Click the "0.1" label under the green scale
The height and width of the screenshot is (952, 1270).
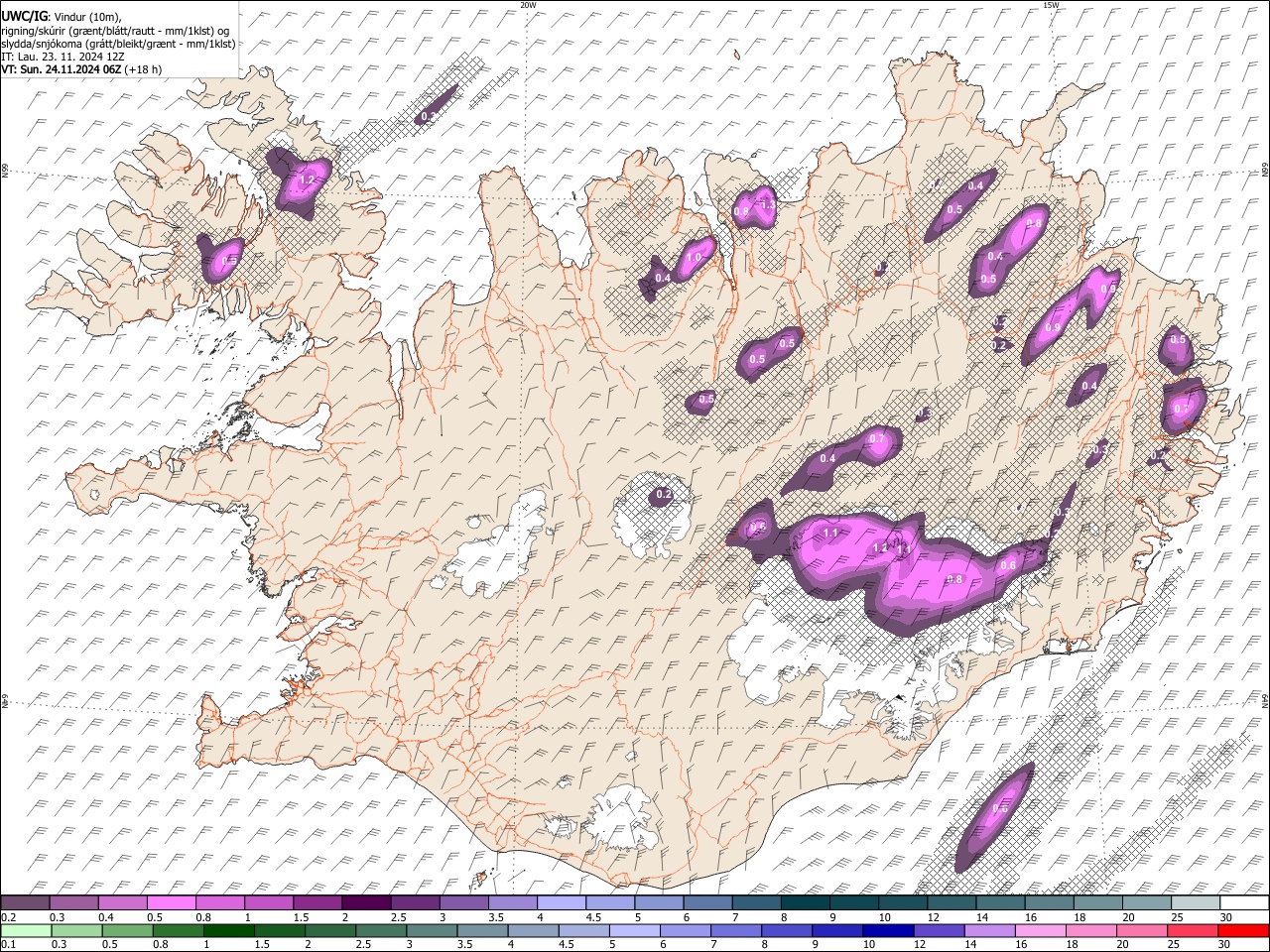point(8,944)
